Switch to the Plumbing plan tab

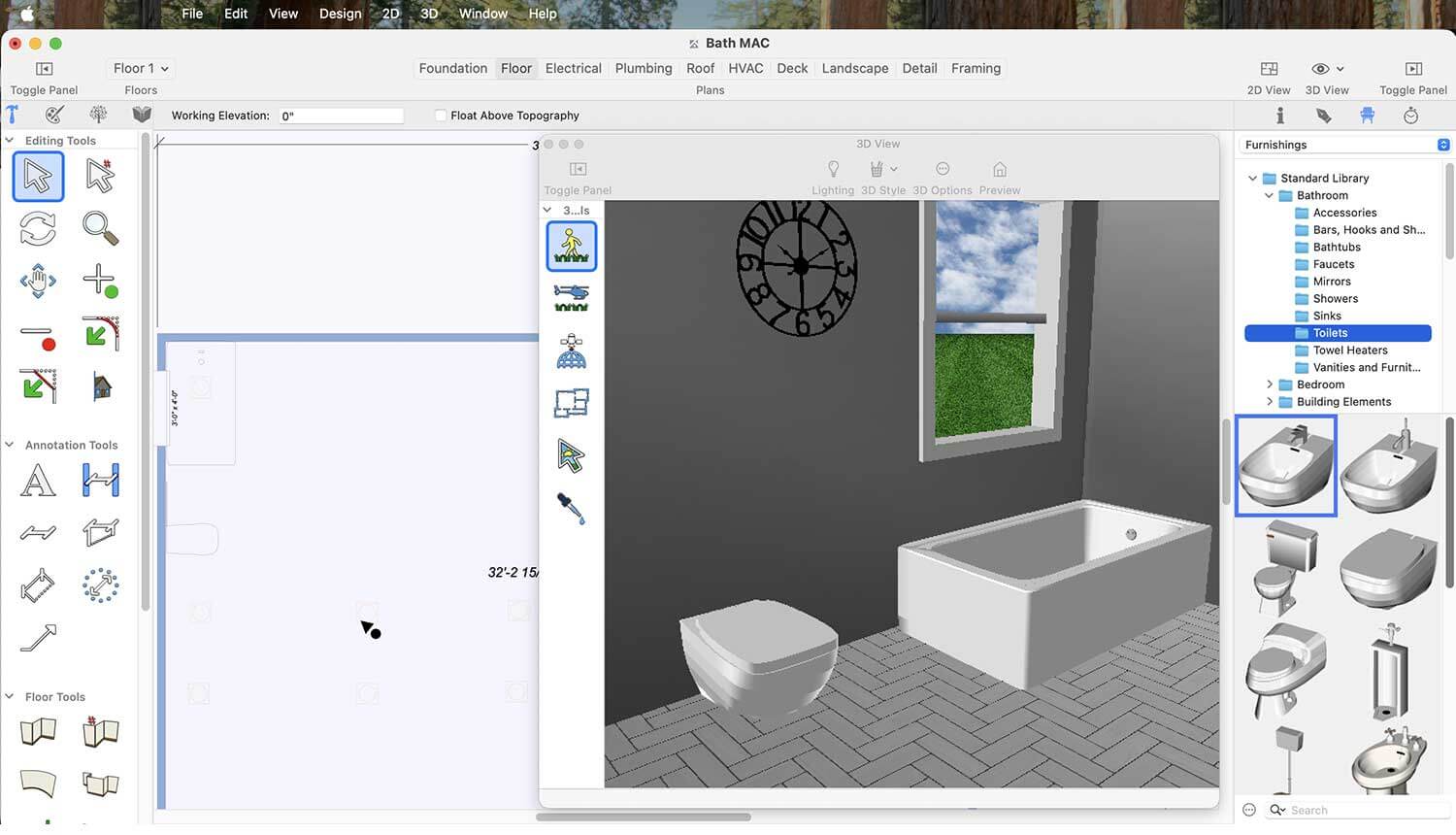643,69
